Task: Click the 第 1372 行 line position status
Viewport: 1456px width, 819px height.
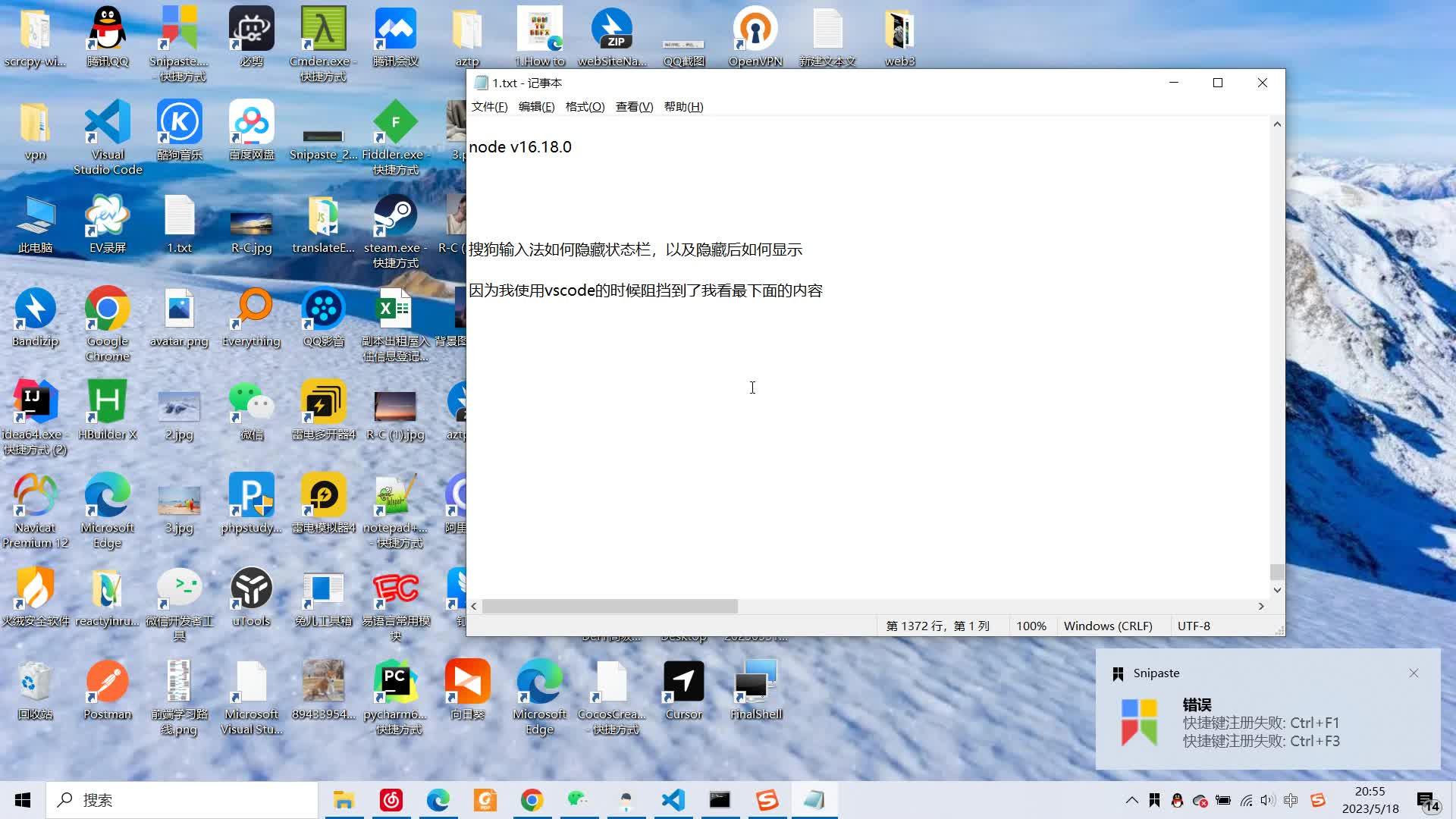Action: click(938, 626)
